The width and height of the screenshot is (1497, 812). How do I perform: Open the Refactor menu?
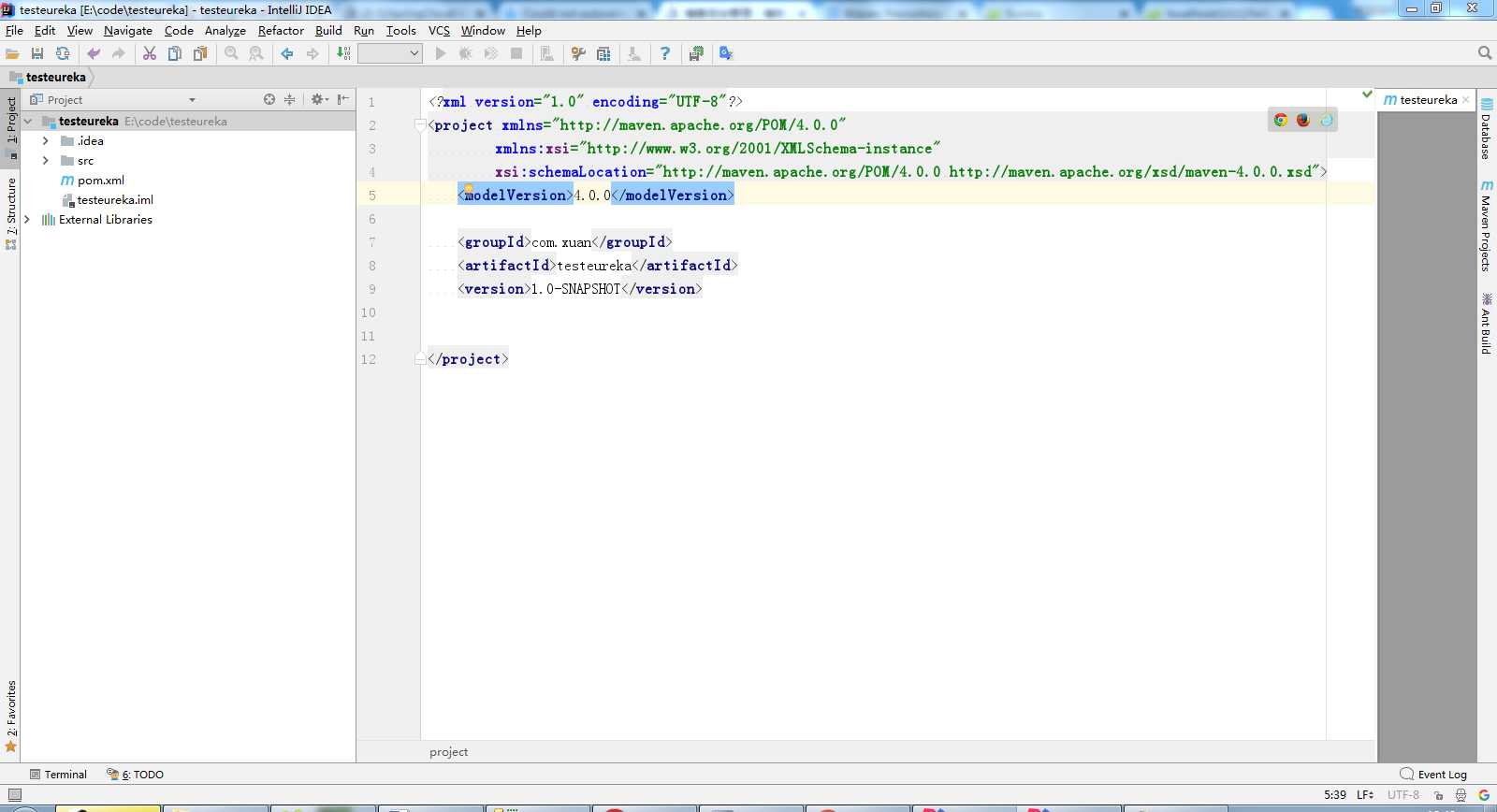pyautogui.click(x=281, y=31)
